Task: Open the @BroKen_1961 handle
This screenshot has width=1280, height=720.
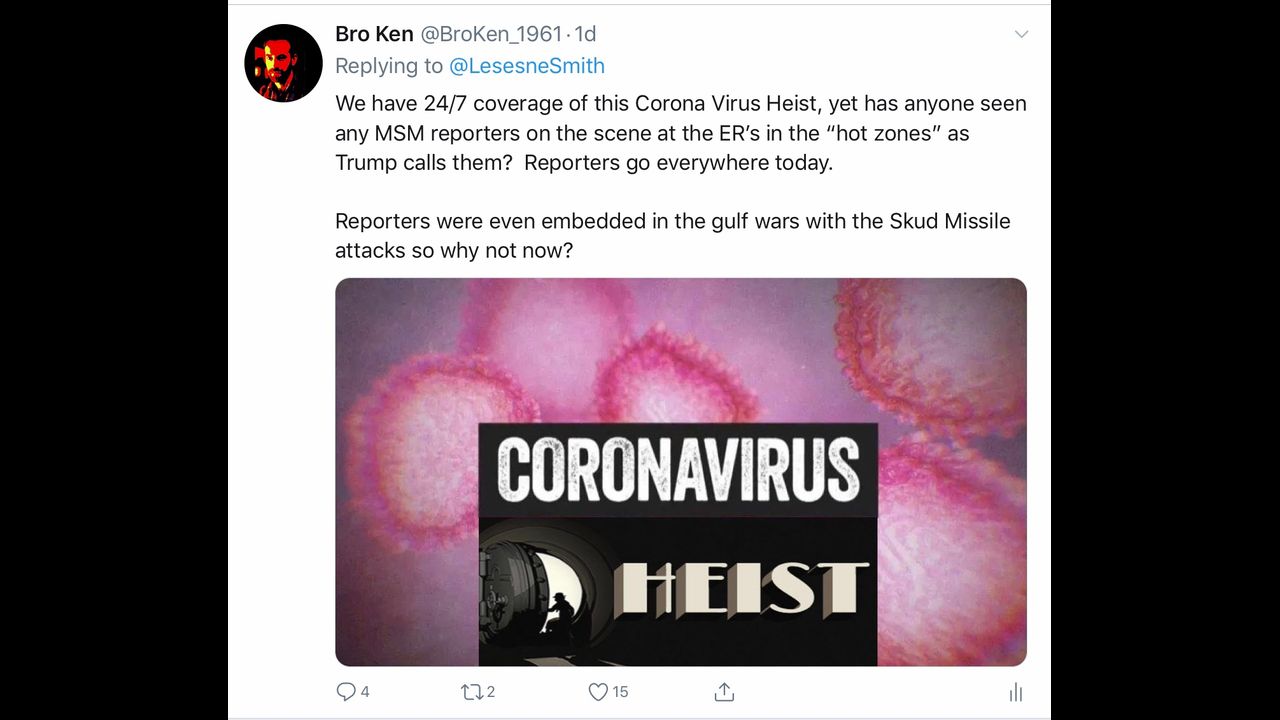Action: tap(490, 34)
